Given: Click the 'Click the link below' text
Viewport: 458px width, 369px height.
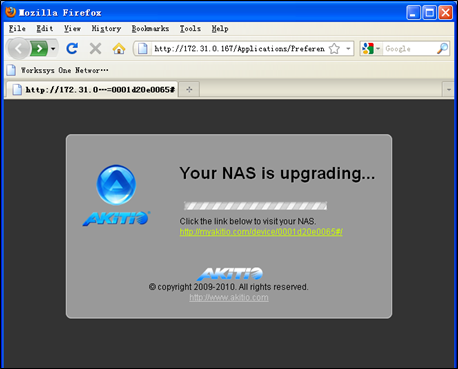Looking at the screenshot, I should click(x=248, y=221).
